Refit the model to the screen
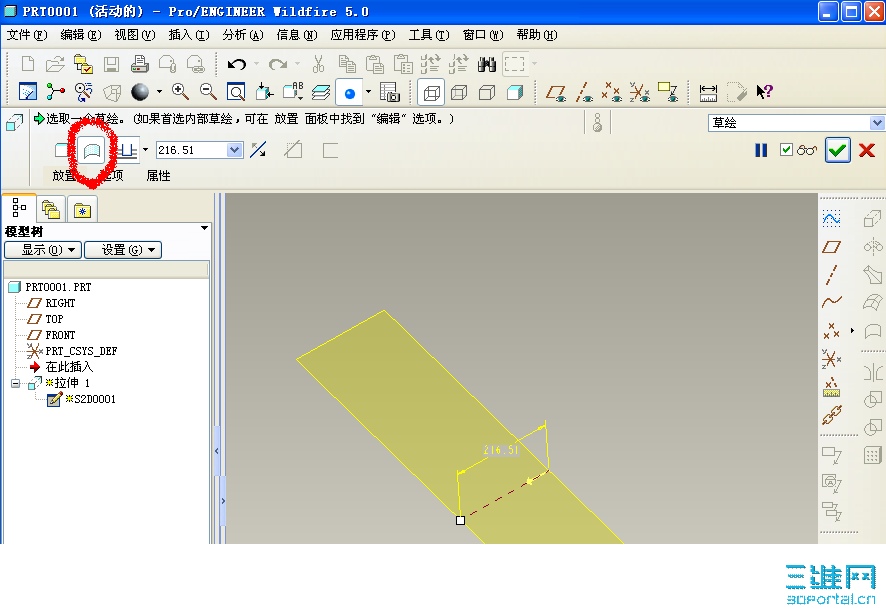The width and height of the screenshot is (886, 615). [236, 92]
